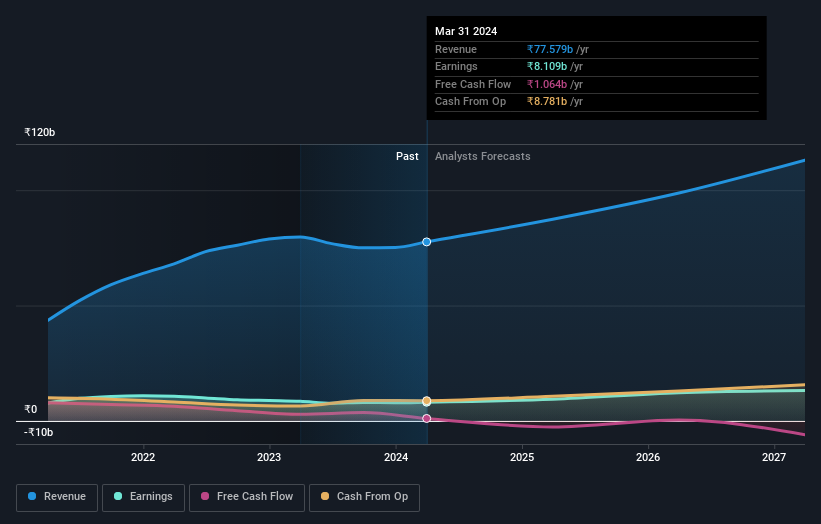
Task: Select the 2023 x-axis label
Action: click(x=269, y=457)
